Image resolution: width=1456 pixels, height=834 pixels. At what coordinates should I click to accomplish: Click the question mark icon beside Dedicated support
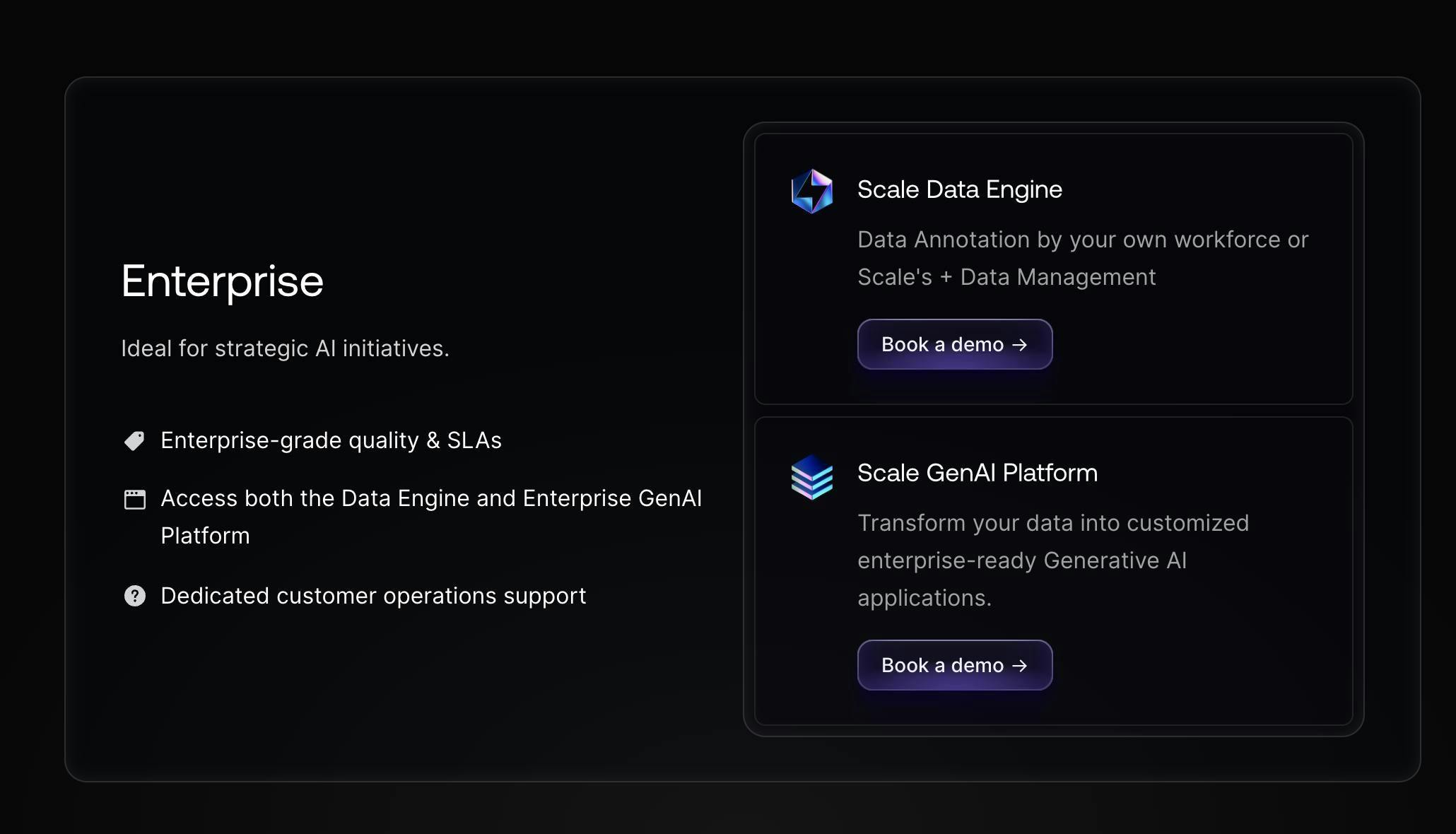pos(134,596)
